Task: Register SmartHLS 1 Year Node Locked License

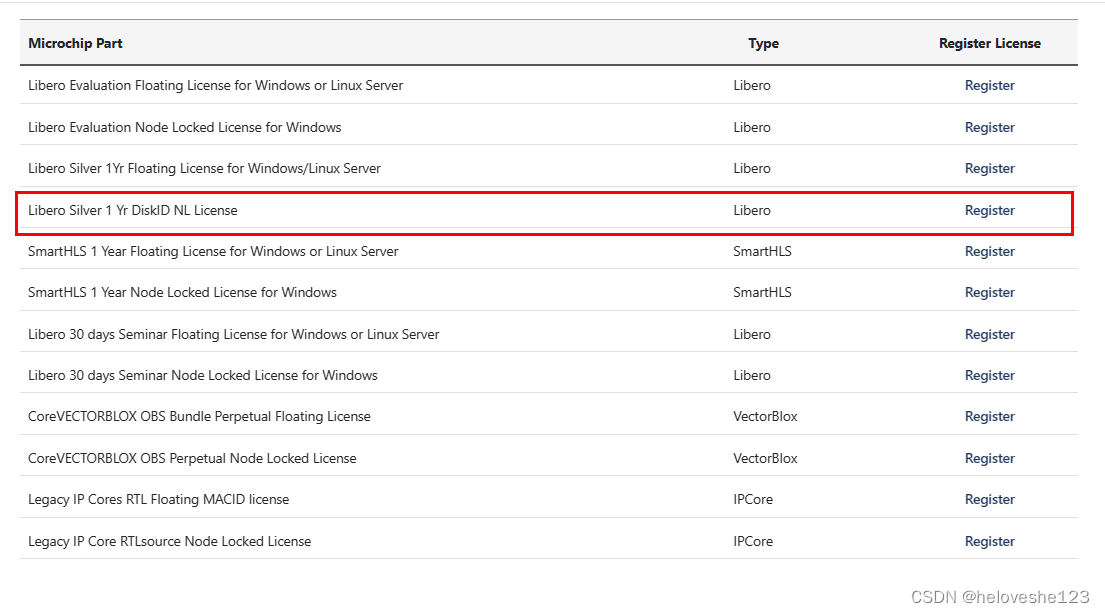Action: click(989, 292)
